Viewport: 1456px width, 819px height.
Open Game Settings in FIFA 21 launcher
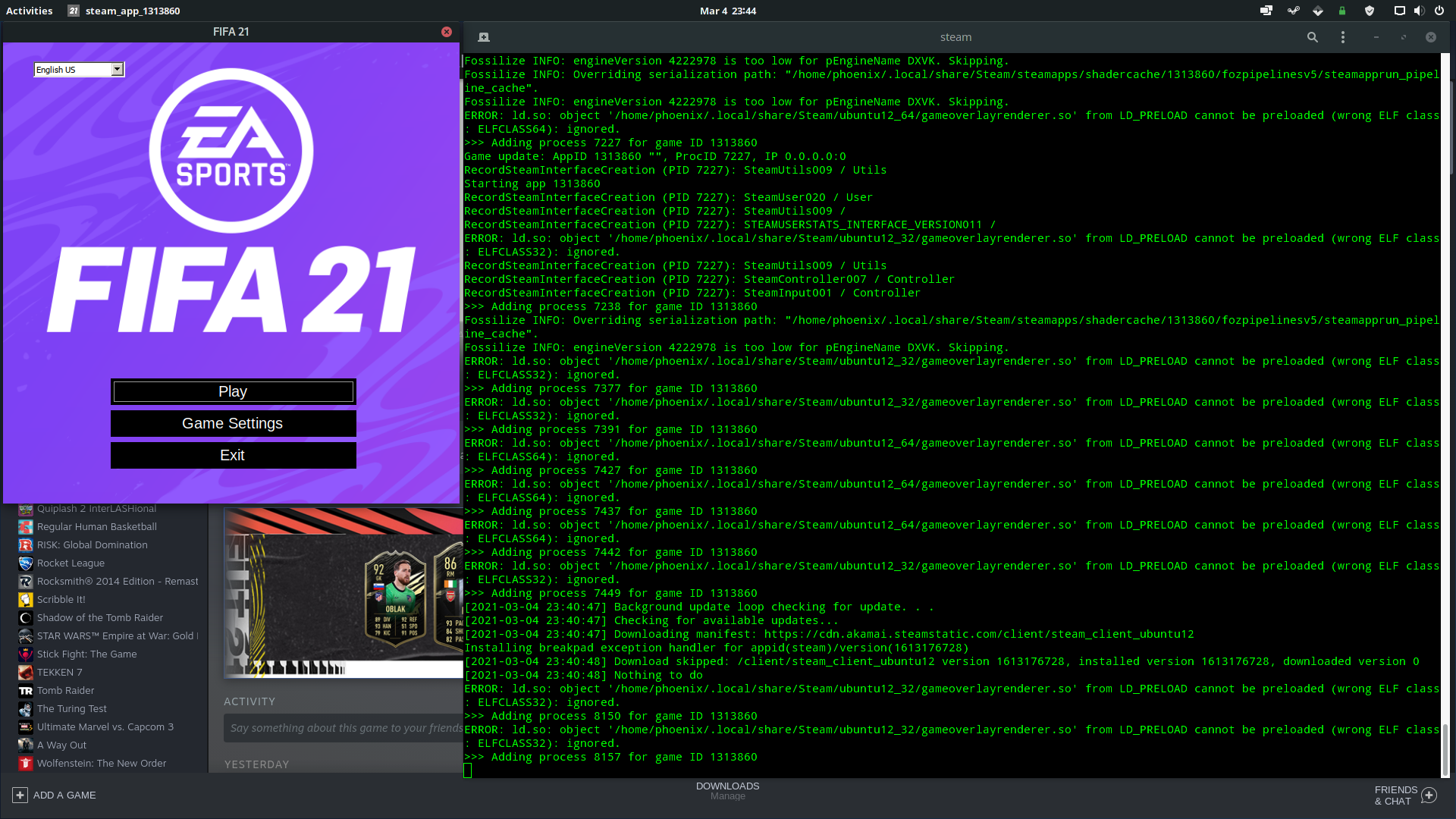point(233,423)
